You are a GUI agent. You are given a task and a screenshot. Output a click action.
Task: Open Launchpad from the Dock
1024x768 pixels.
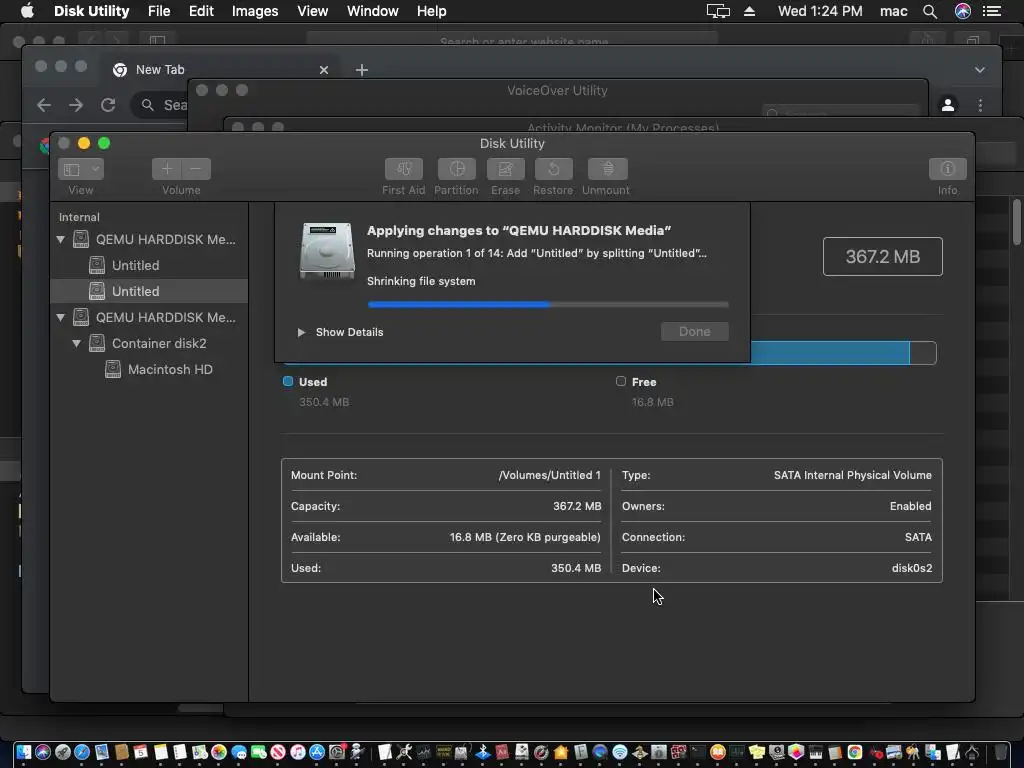point(63,752)
